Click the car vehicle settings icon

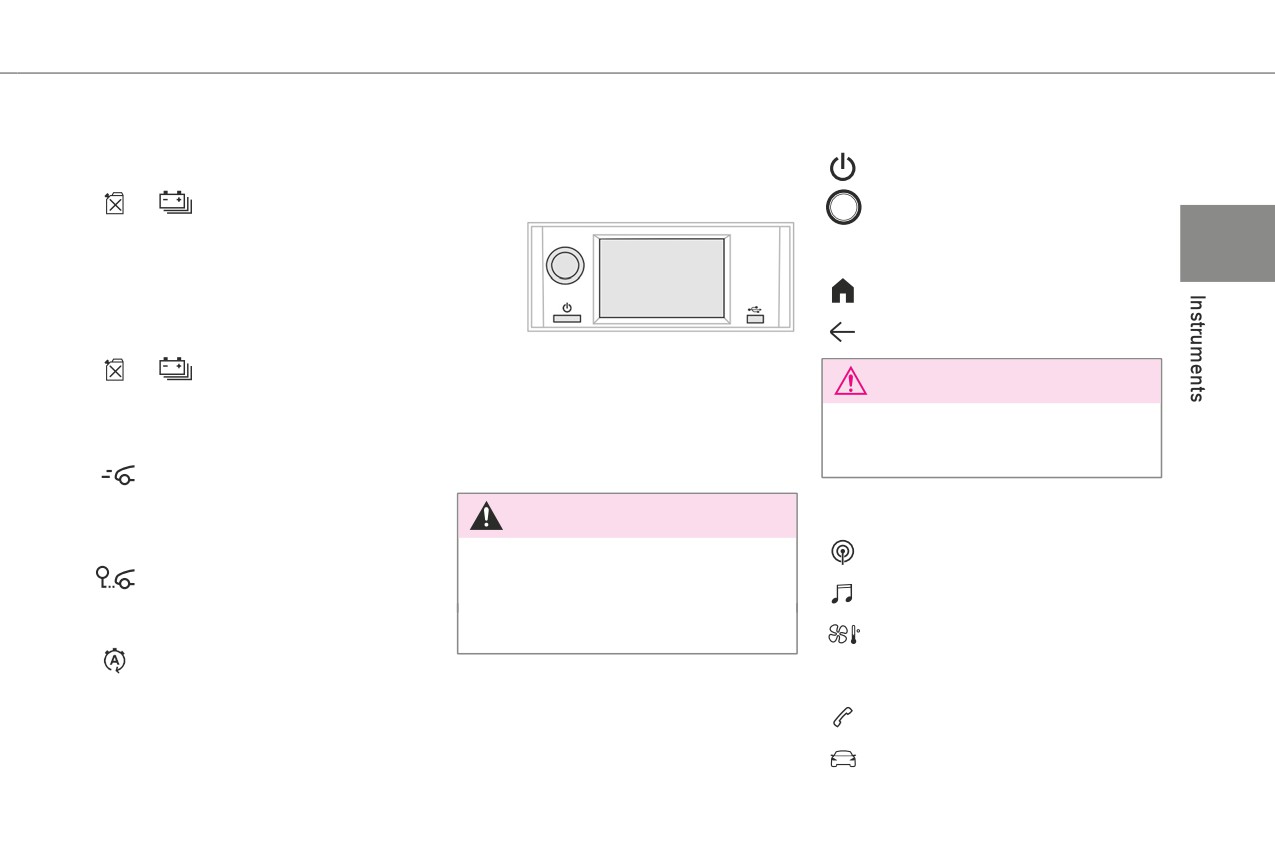click(843, 759)
